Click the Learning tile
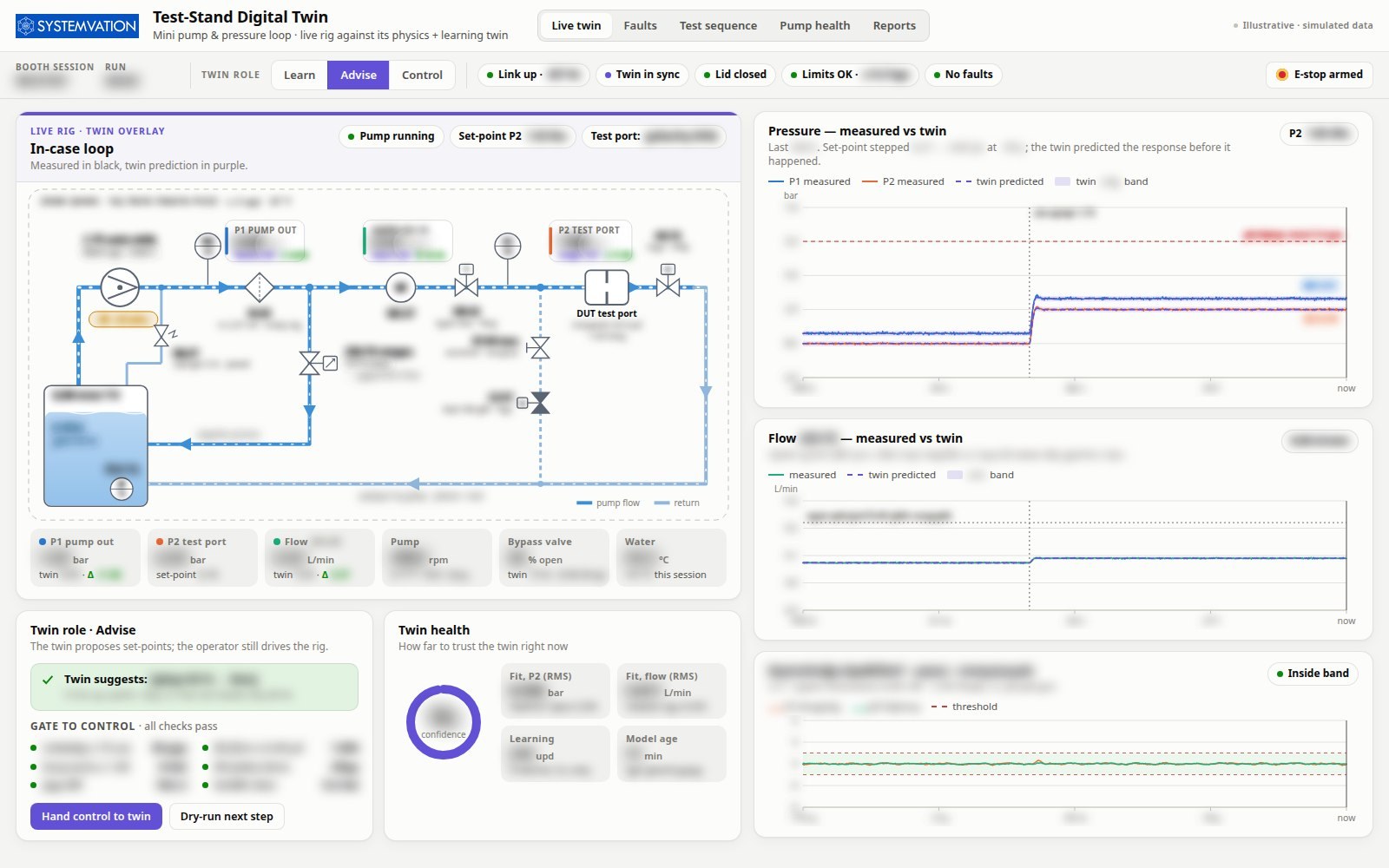The width and height of the screenshot is (1389, 868). pyautogui.click(x=556, y=754)
